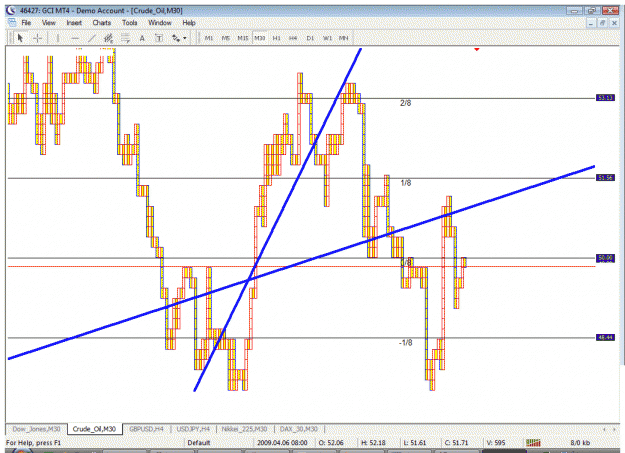This screenshot has width=625, height=453.
Task: Switch to the H4 timeframe
Action: coord(293,38)
